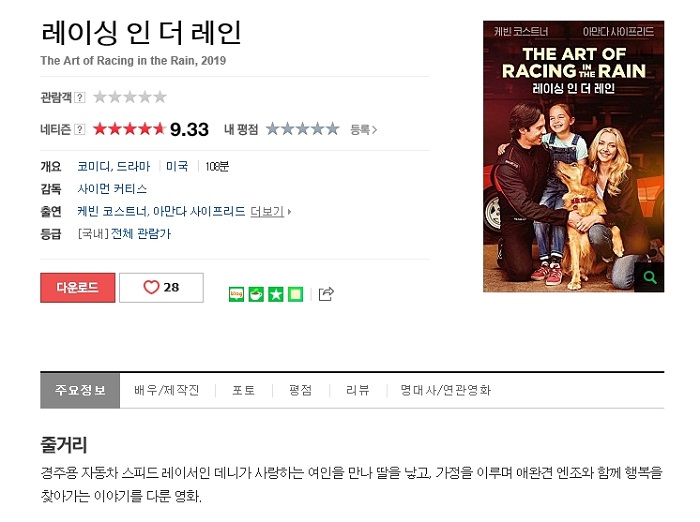Image resolution: width=700 pixels, height=522 pixels.
Task: Click the question mark next to 네티즌
Action: pyautogui.click(x=79, y=129)
